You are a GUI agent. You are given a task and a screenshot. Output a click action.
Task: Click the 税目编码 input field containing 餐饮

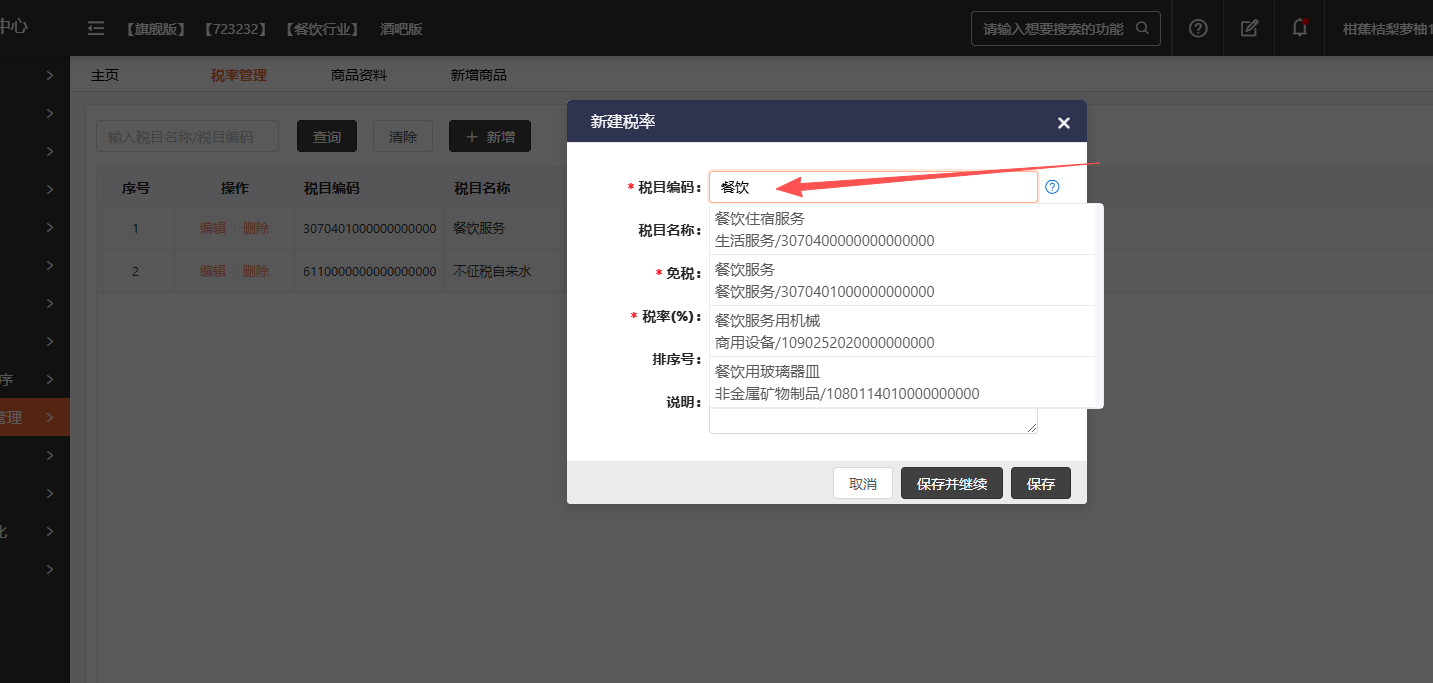(872, 187)
